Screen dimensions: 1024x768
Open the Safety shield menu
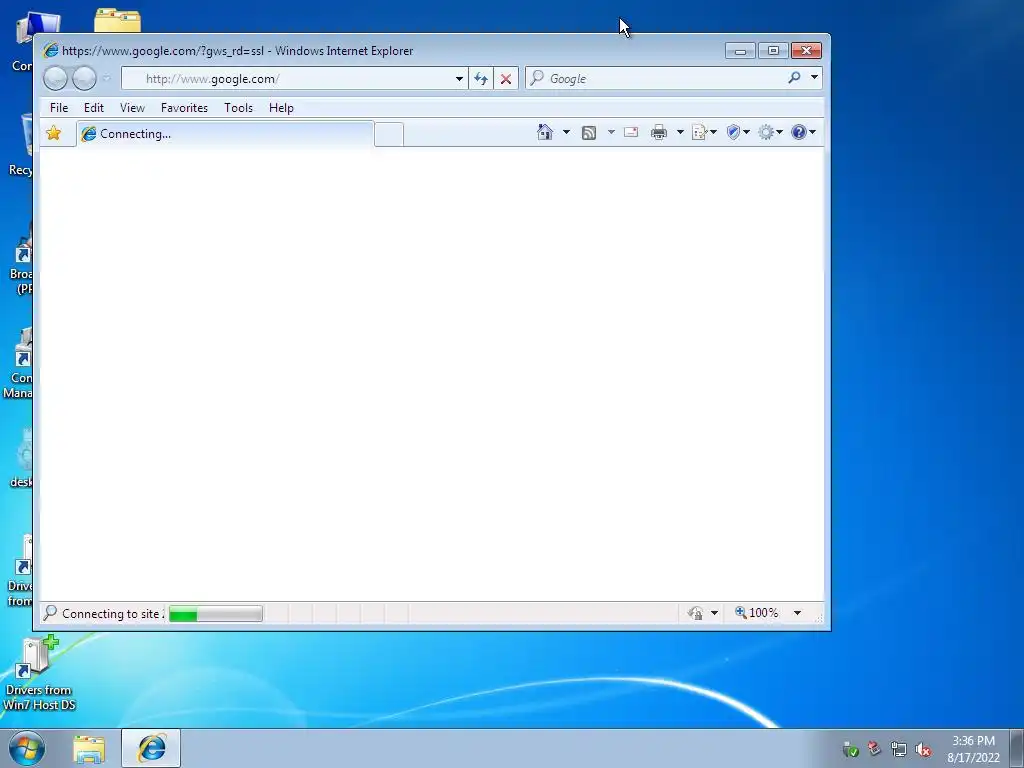(x=737, y=133)
